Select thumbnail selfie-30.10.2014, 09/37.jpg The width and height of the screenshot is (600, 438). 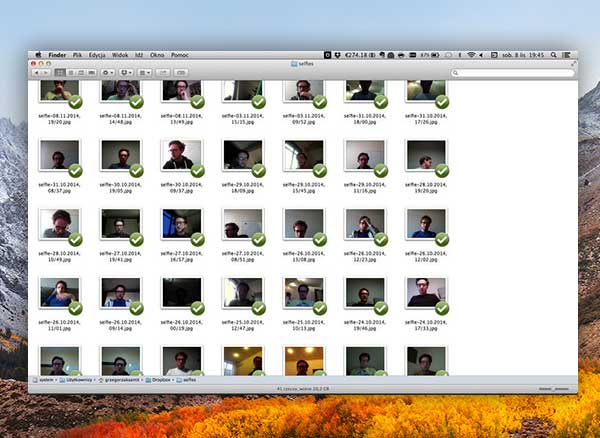click(x=182, y=155)
